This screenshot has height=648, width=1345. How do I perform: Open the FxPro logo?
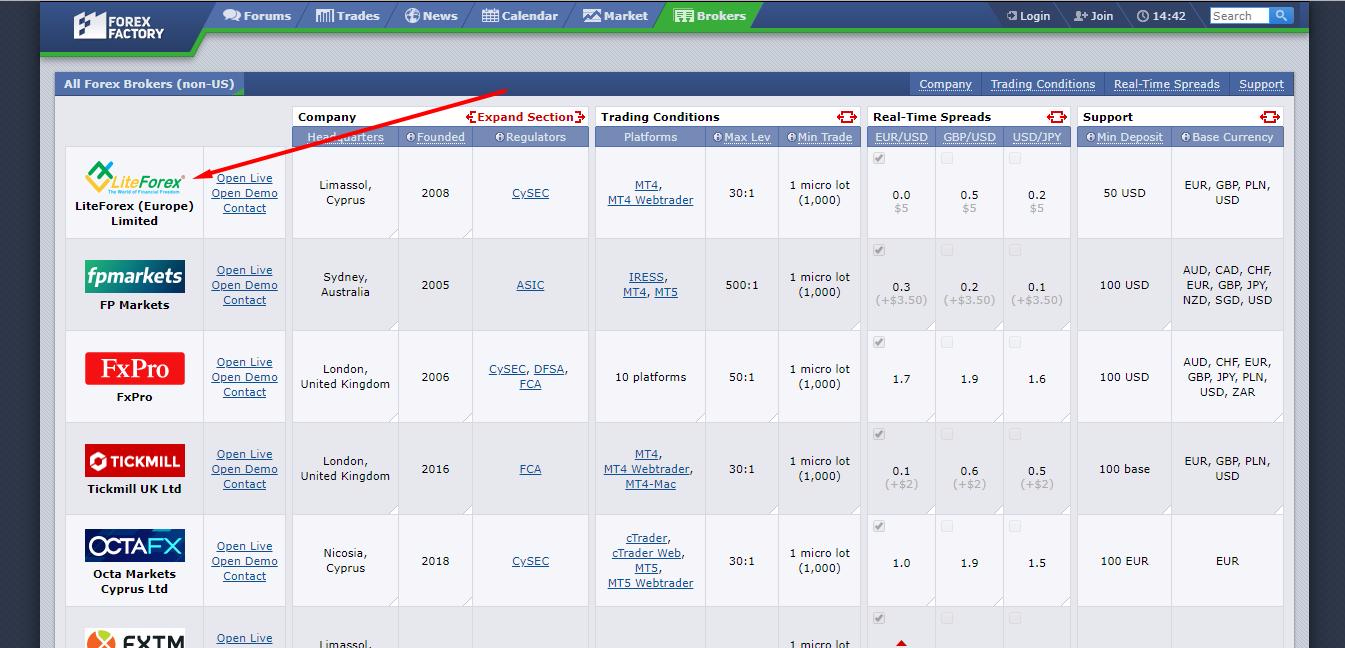point(134,368)
